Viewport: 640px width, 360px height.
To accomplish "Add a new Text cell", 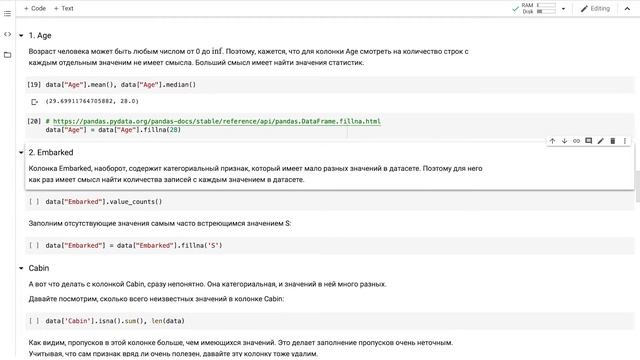I will [x=64, y=8].
